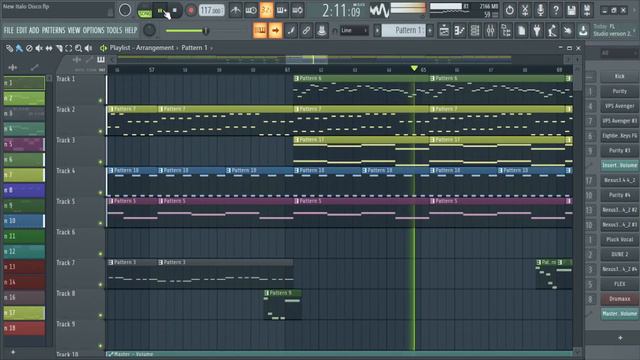Viewport: 640px width, 360px height.
Task: Click the Pattern 1 selector
Action: click(x=403, y=31)
